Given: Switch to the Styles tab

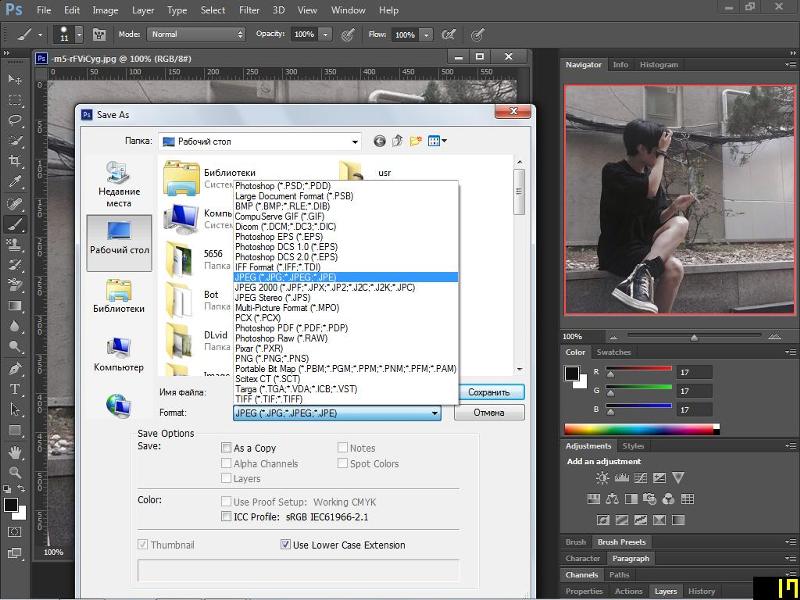Looking at the screenshot, I should (633, 446).
